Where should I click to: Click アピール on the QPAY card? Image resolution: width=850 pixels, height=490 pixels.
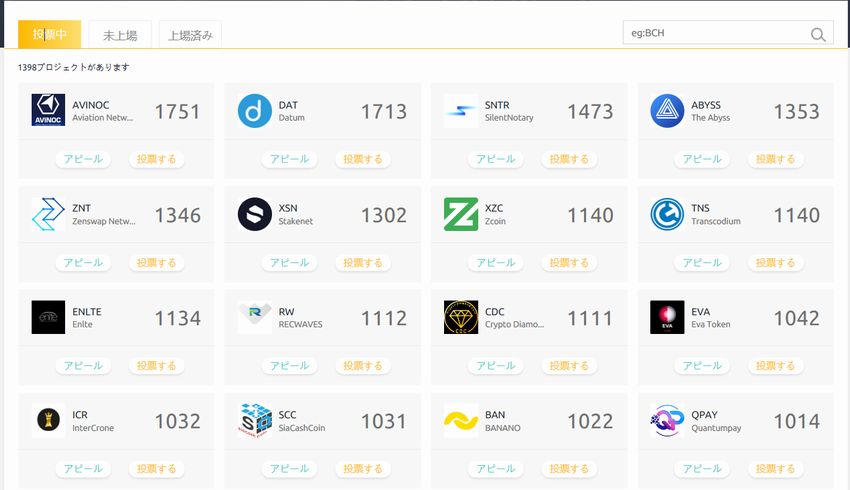702,468
